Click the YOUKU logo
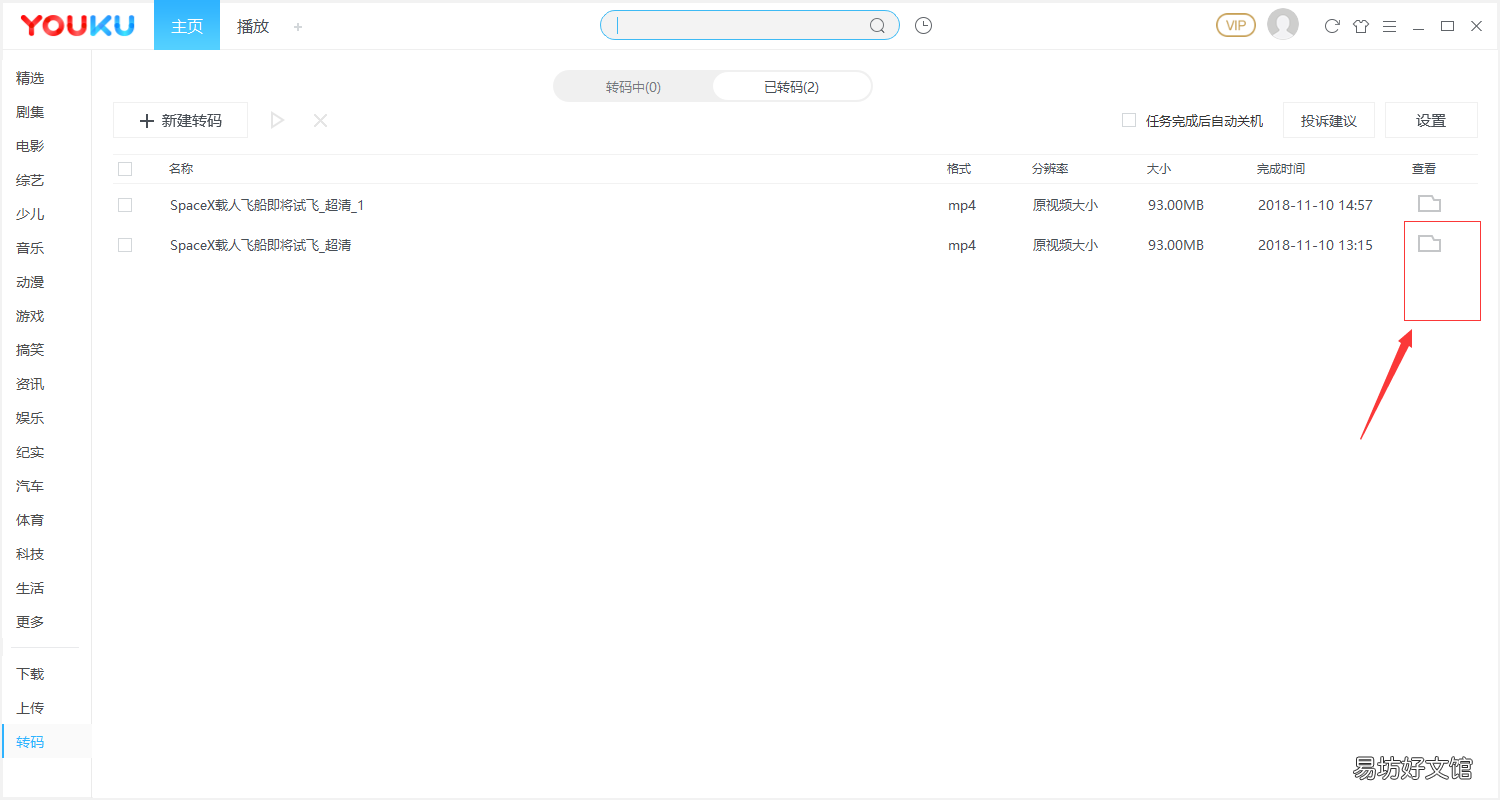Viewport: 1500px width, 800px height. pyautogui.click(x=77, y=25)
